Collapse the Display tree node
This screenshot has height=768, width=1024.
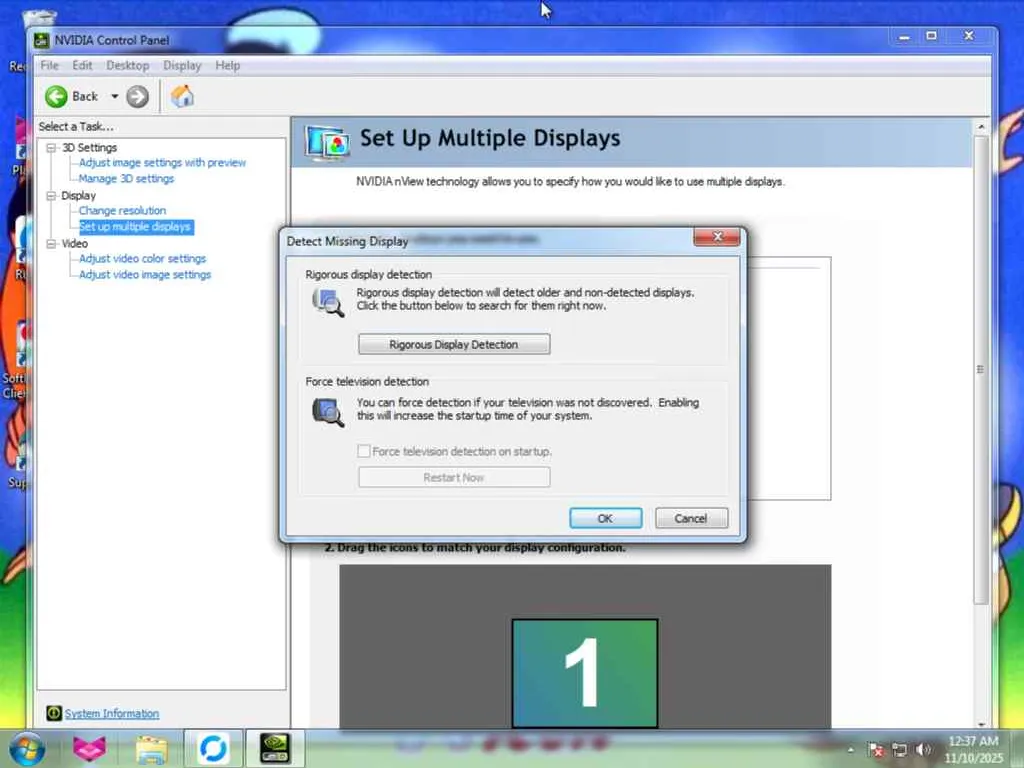[x=51, y=195]
